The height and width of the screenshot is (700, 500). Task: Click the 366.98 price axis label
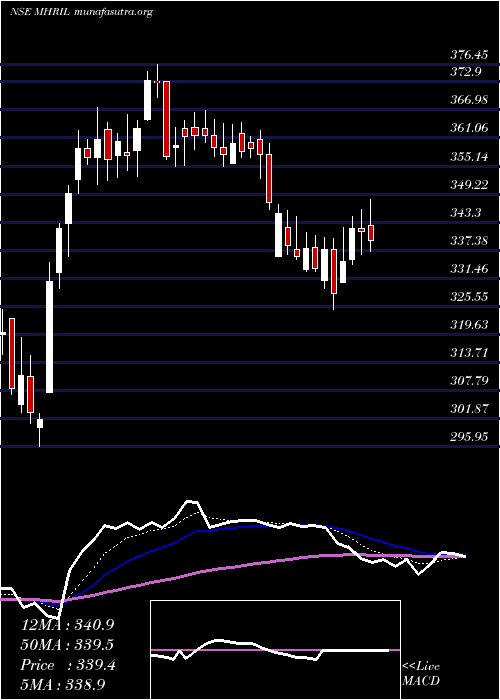tap(469, 100)
